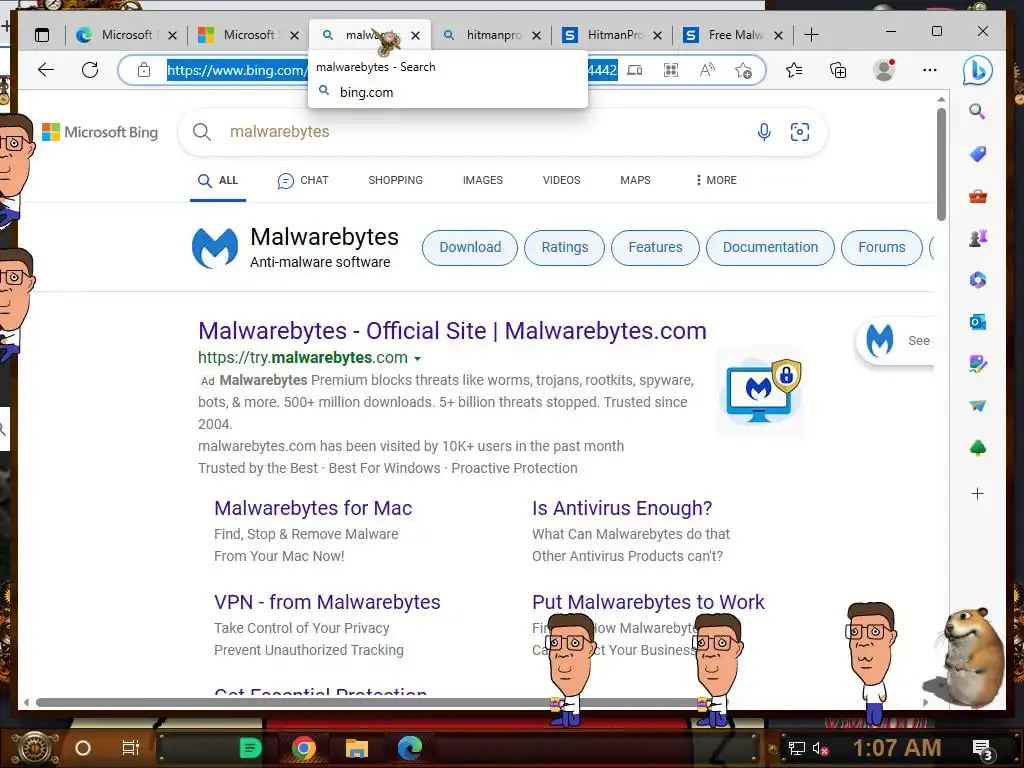Reload the page with Refresh icon
This screenshot has width=1024, height=768.
90,70
